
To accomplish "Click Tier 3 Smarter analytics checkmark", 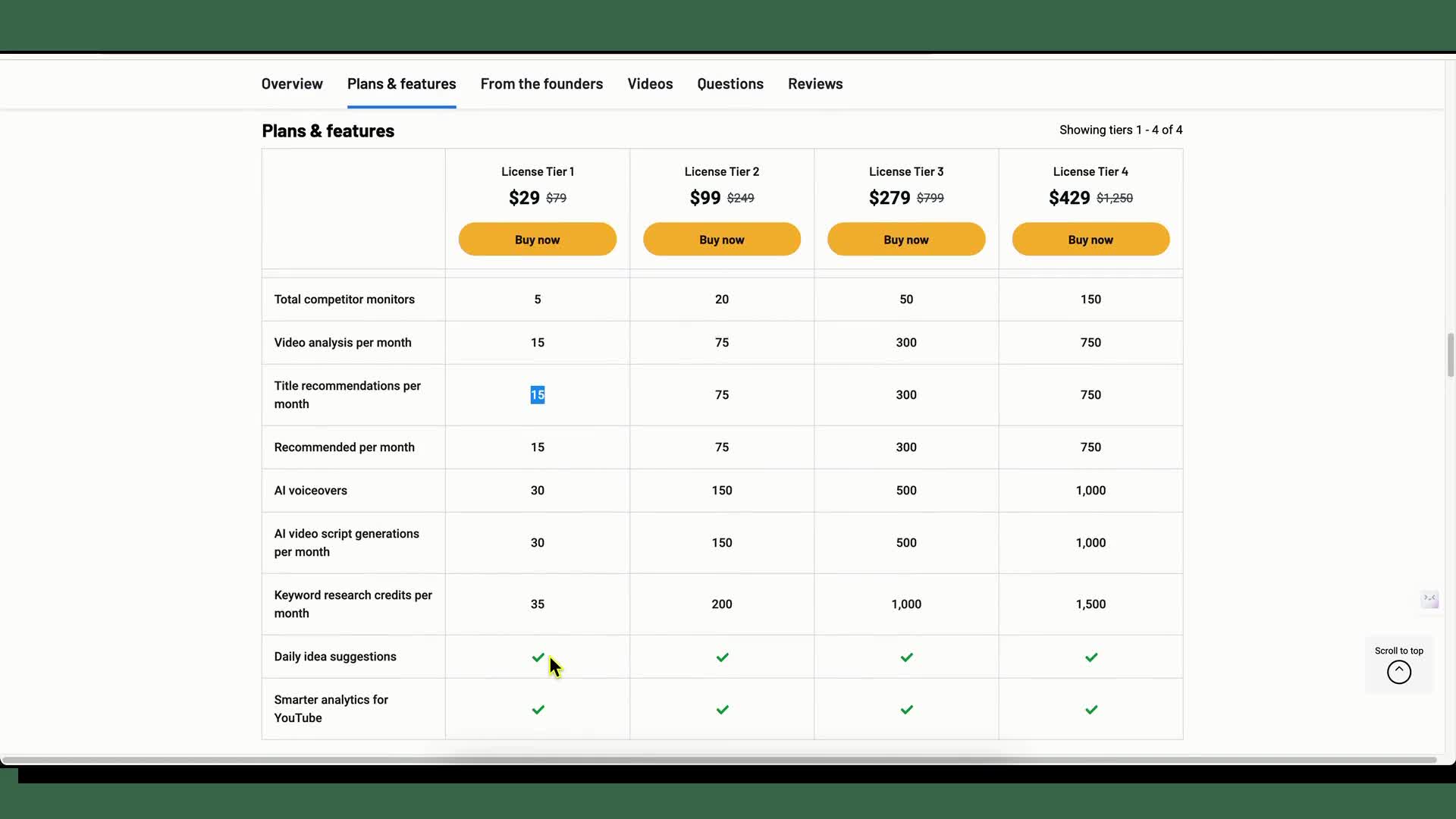I will click(906, 710).
